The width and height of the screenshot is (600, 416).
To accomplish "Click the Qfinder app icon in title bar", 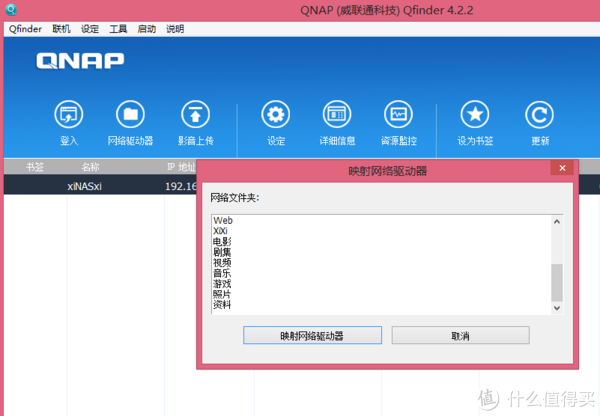I will (x=11, y=9).
